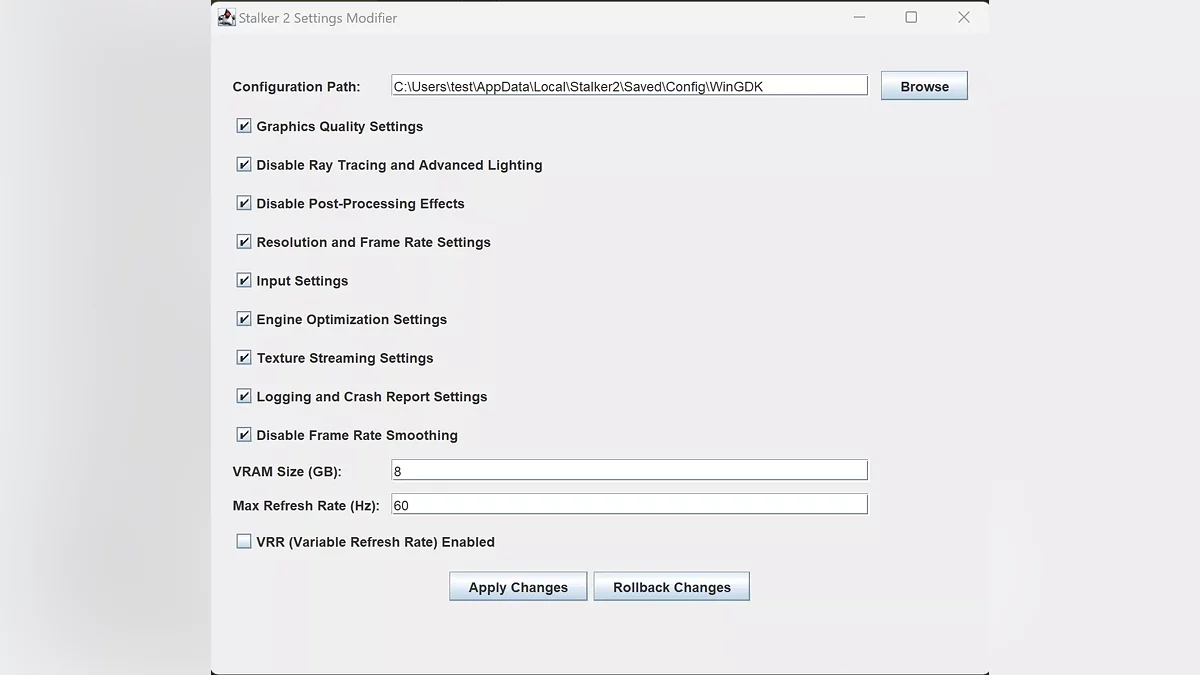Screen dimensions: 1200x675
Task: Toggle Engine Optimization Settings checkbox
Action: 244,319
